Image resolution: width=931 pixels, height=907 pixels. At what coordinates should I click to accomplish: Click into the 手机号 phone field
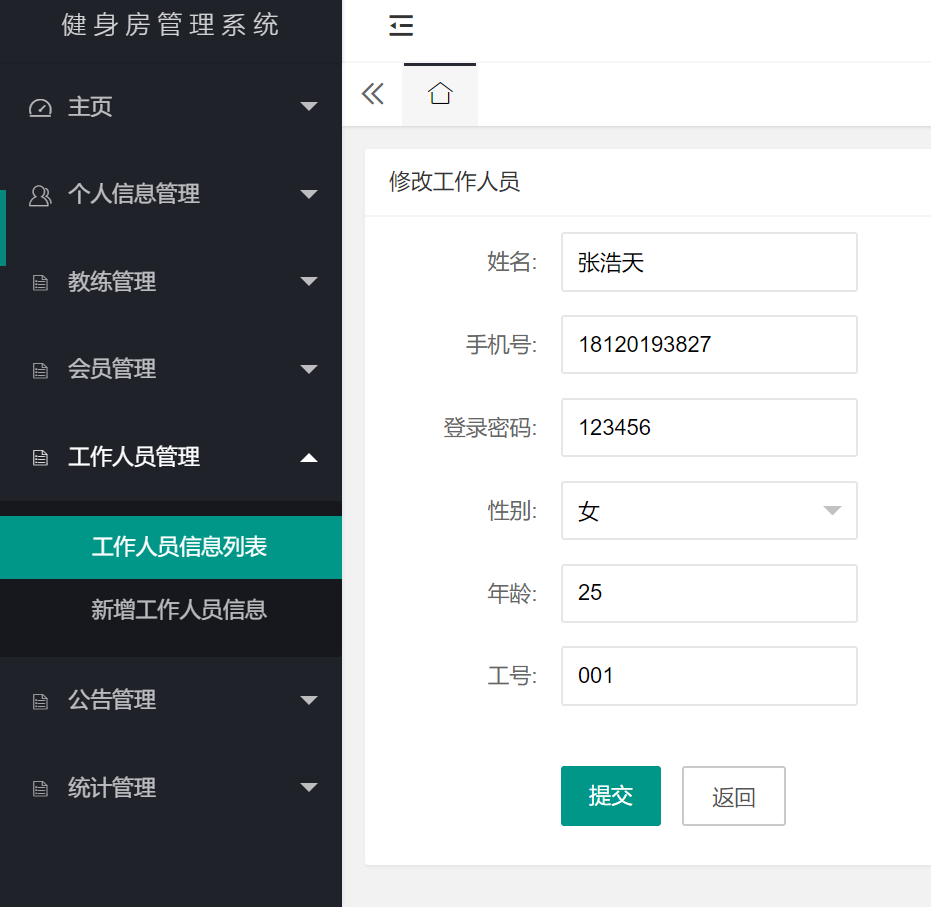tap(708, 345)
